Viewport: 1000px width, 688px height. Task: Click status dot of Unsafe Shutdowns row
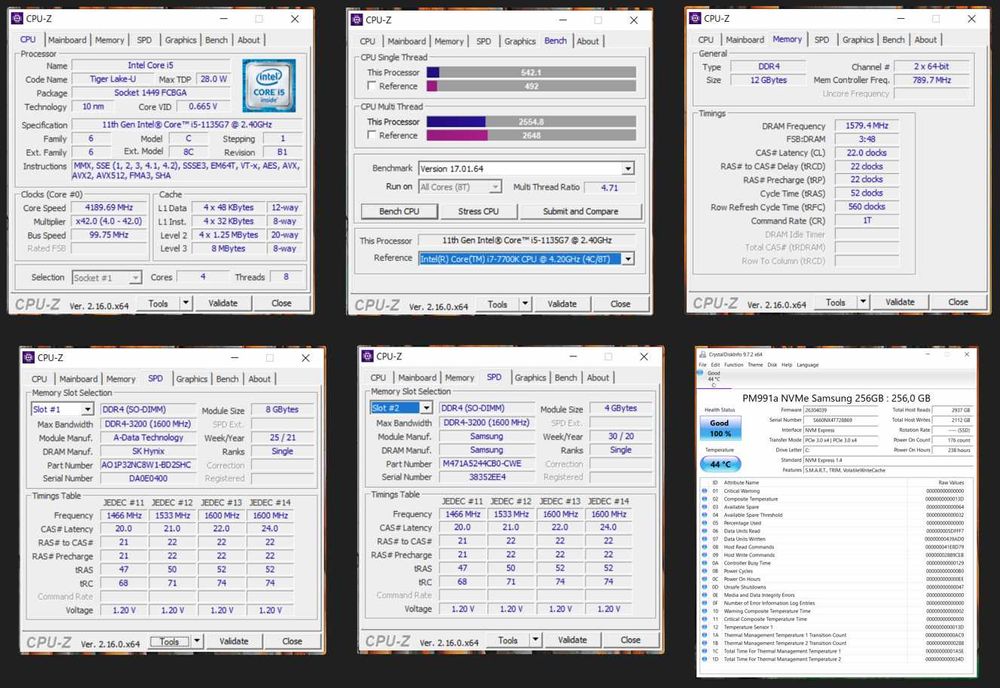705,587
